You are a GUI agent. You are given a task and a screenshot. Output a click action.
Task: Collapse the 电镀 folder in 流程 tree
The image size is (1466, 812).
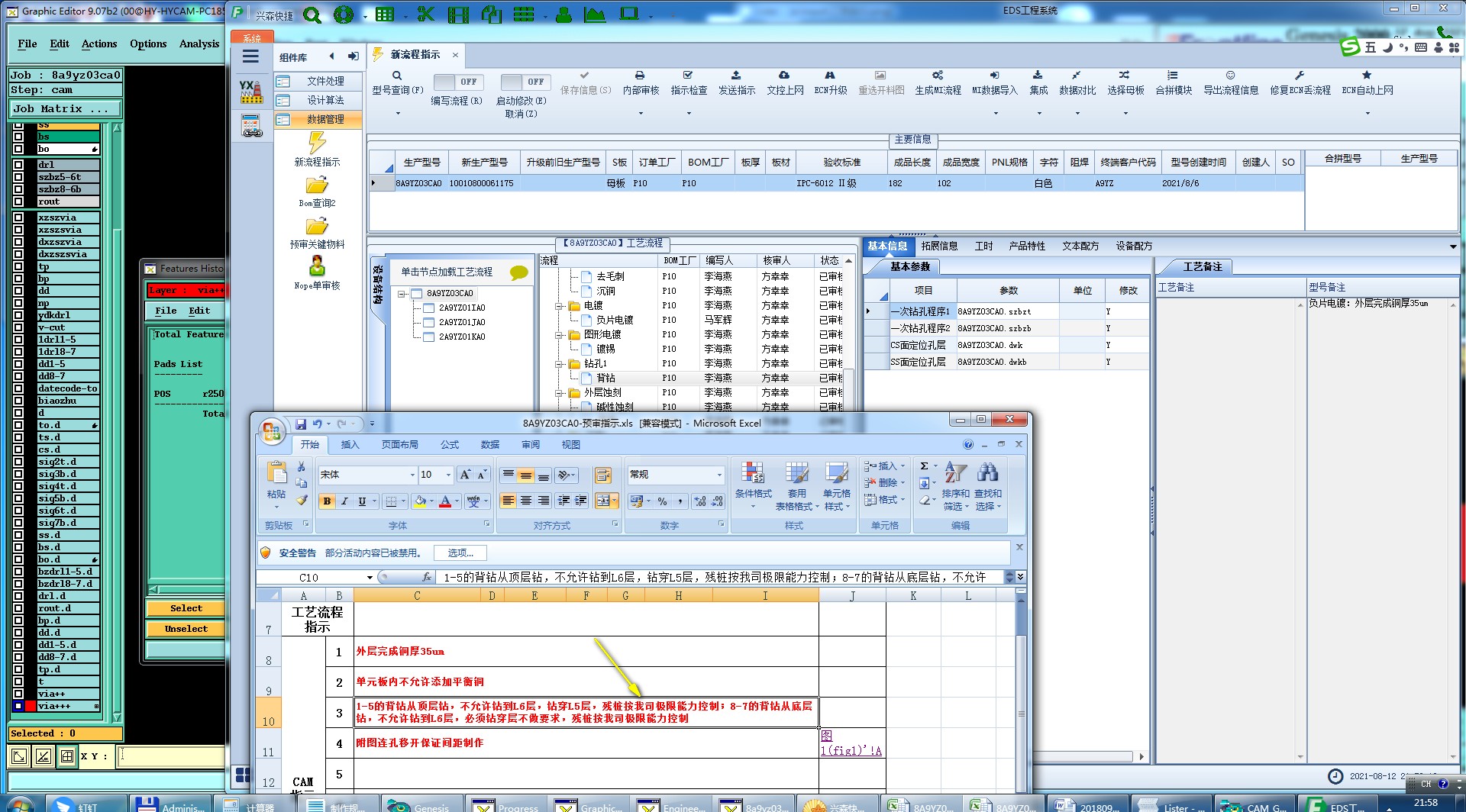559,306
